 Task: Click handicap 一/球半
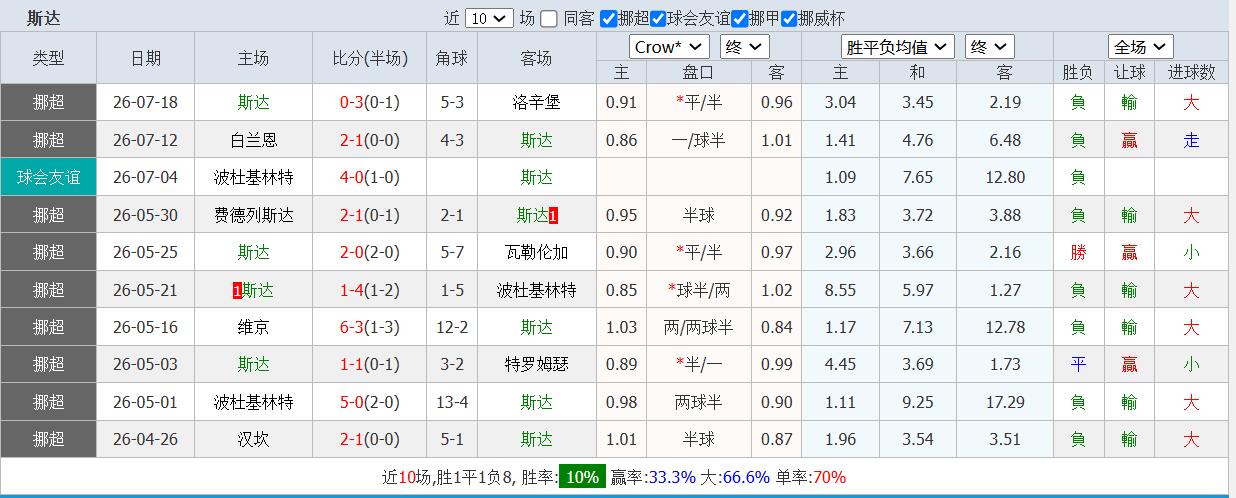click(x=699, y=140)
